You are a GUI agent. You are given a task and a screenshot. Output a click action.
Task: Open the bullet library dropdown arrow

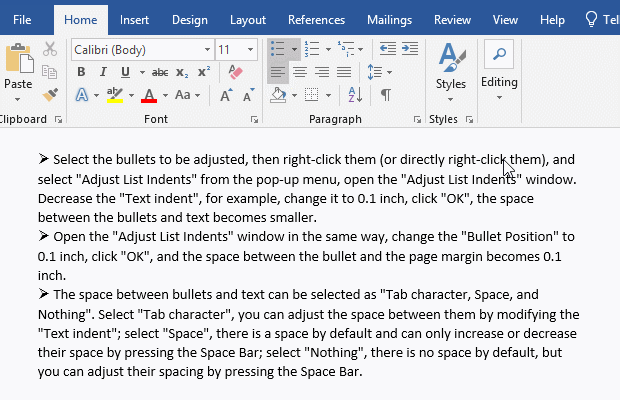pos(294,49)
